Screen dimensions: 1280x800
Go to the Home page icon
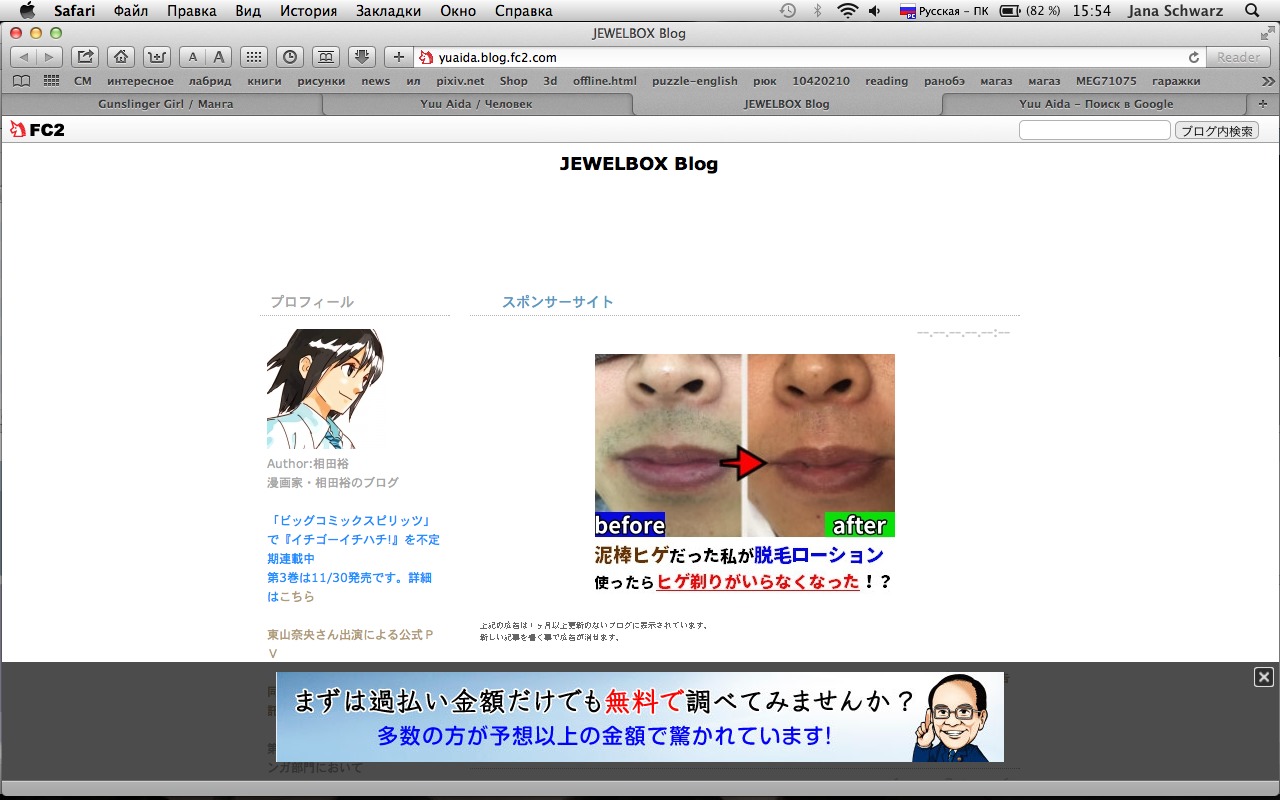coord(121,57)
